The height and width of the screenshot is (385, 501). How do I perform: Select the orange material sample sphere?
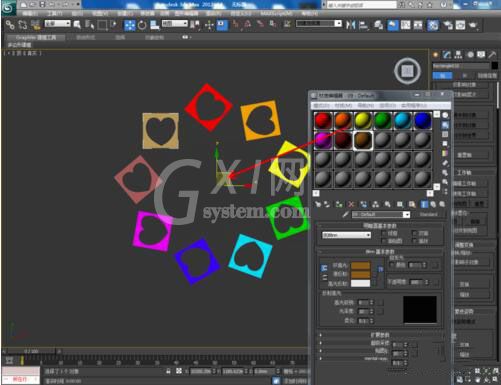343,120
